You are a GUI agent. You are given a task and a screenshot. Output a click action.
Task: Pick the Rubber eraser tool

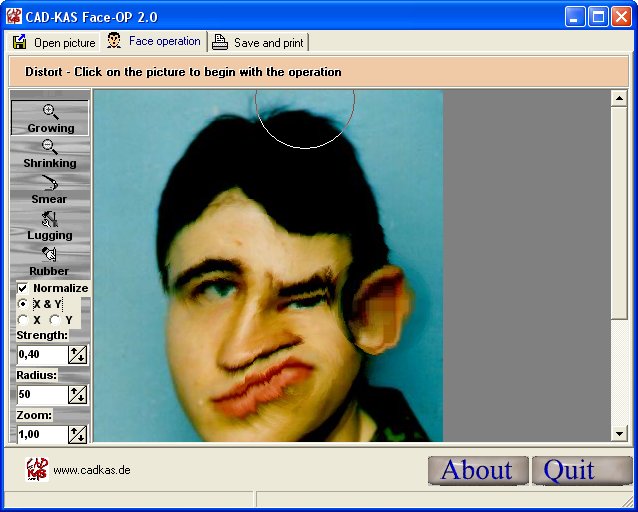click(50, 262)
